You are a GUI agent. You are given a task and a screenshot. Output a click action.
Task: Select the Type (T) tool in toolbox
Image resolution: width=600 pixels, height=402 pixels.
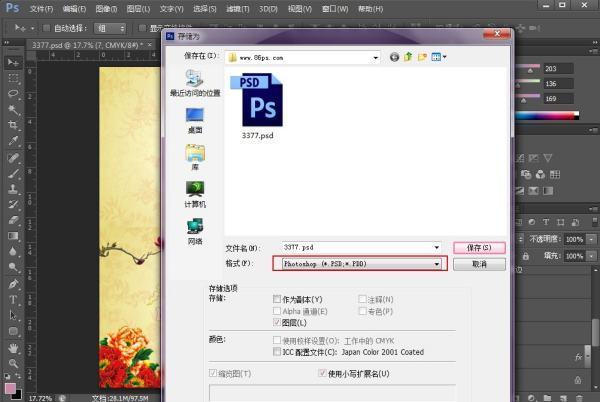(x=13, y=299)
